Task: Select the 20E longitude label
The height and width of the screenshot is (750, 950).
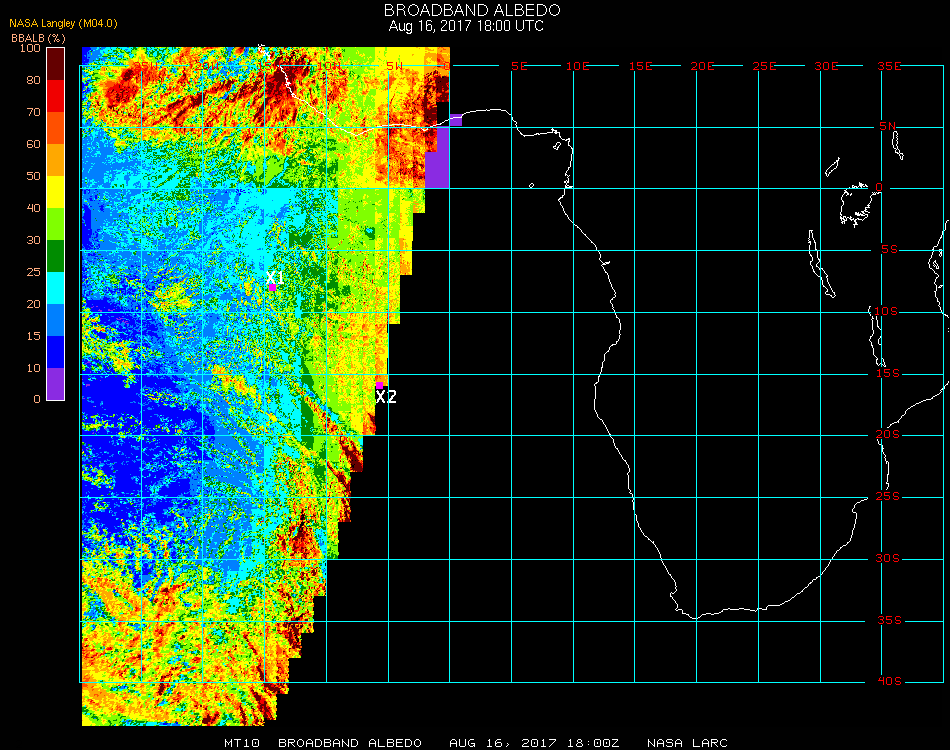Action: click(703, 66)
